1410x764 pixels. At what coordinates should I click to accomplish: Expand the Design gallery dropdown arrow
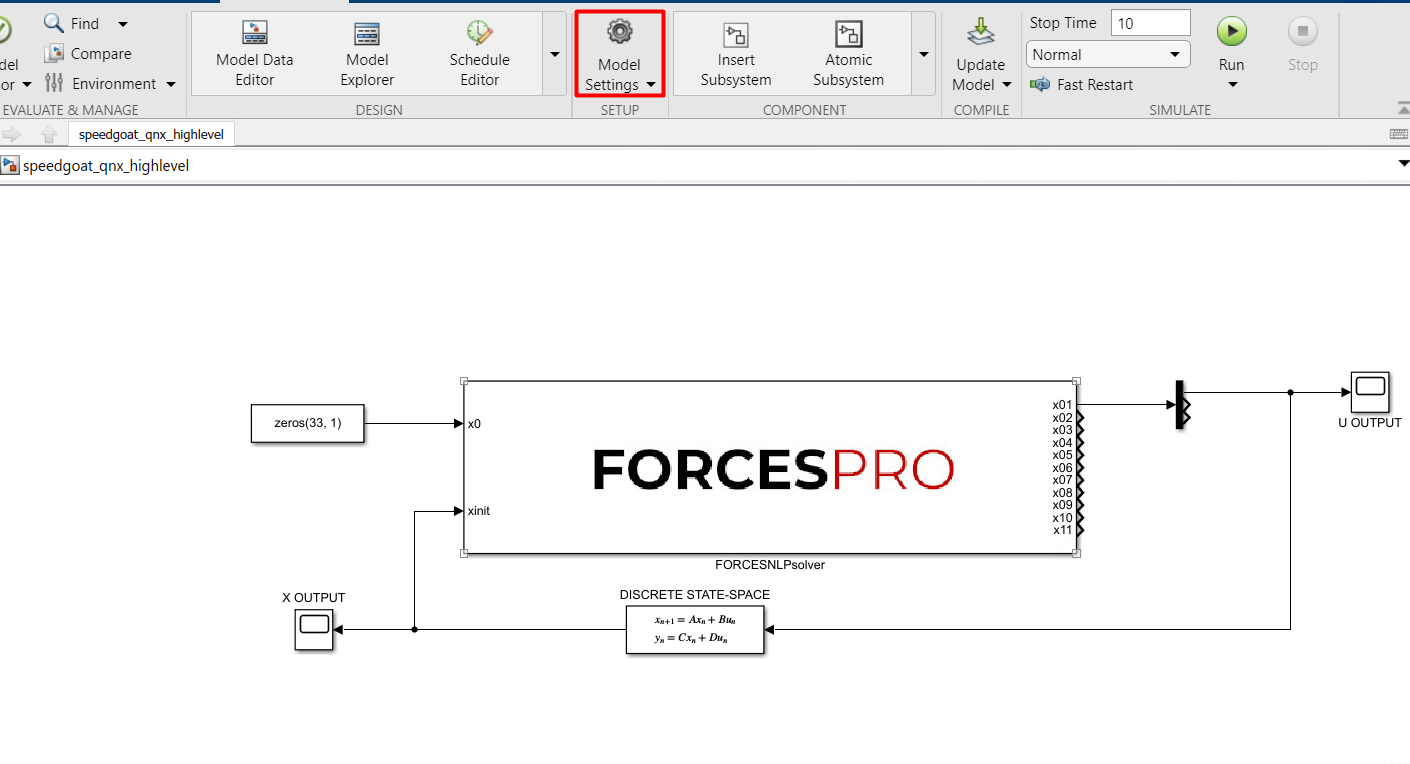coord(555,55)
